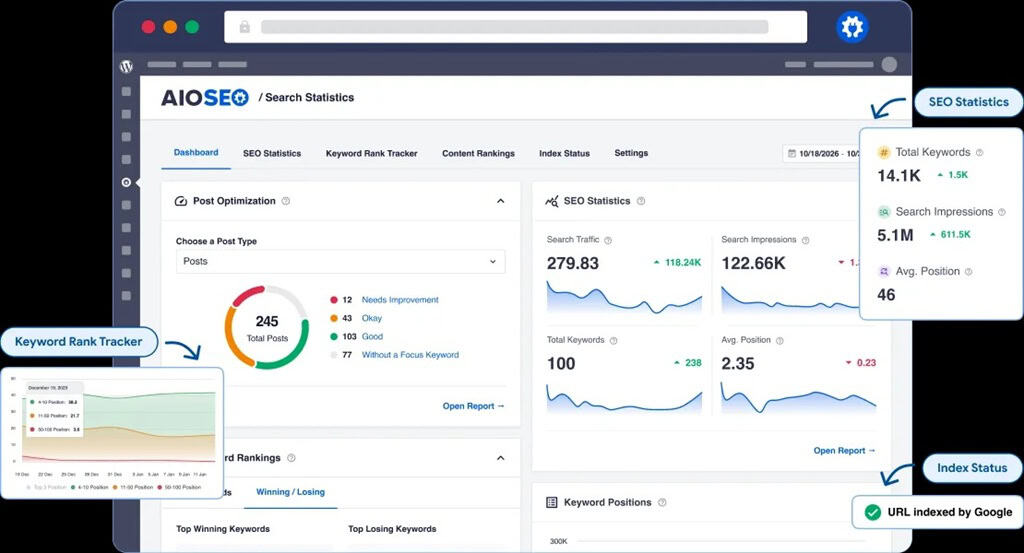Select the active AIOSEO sidebar circle icon

(126, 182)
